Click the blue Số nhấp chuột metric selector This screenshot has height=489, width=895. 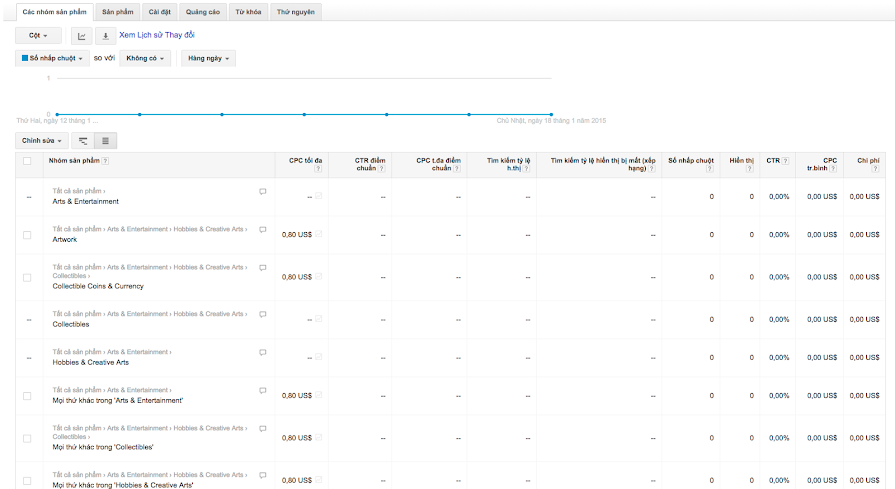coord(51,58)
